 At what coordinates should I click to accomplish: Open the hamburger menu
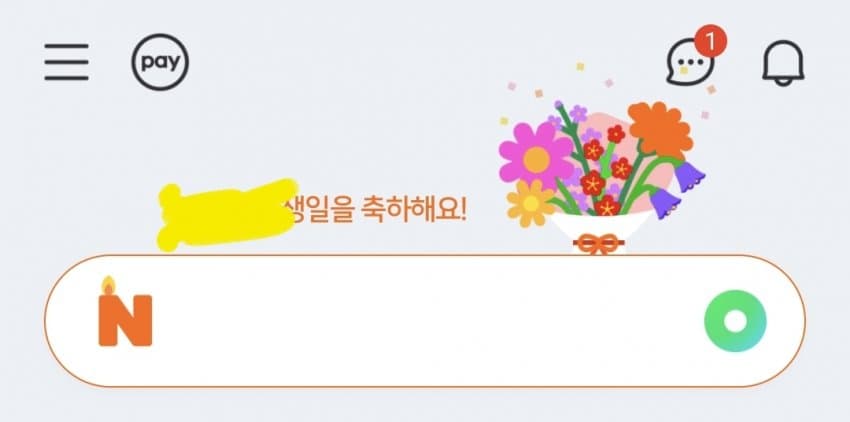66,62
